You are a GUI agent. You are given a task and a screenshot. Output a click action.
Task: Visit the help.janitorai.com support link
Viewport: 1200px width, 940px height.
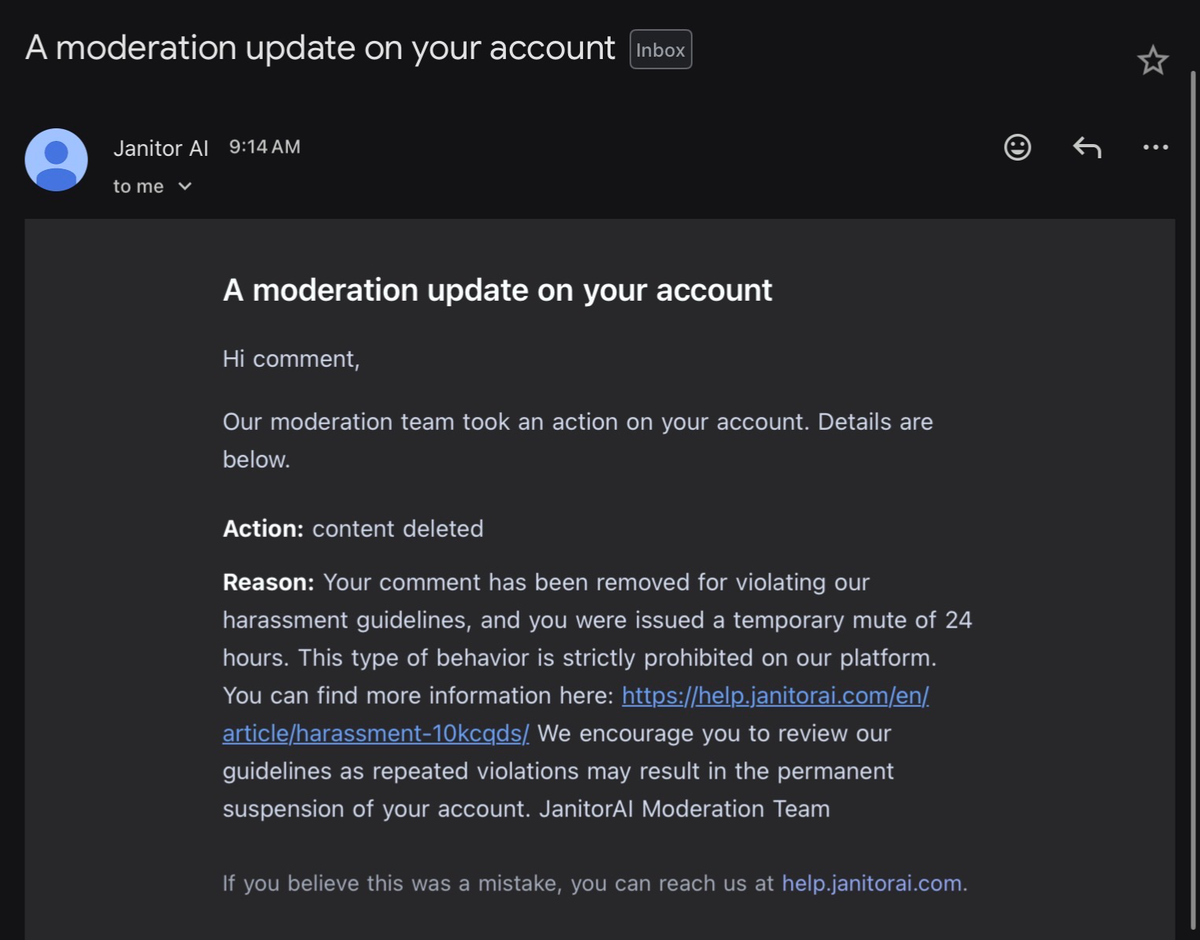pyautogui.click(x=872, y=883)
